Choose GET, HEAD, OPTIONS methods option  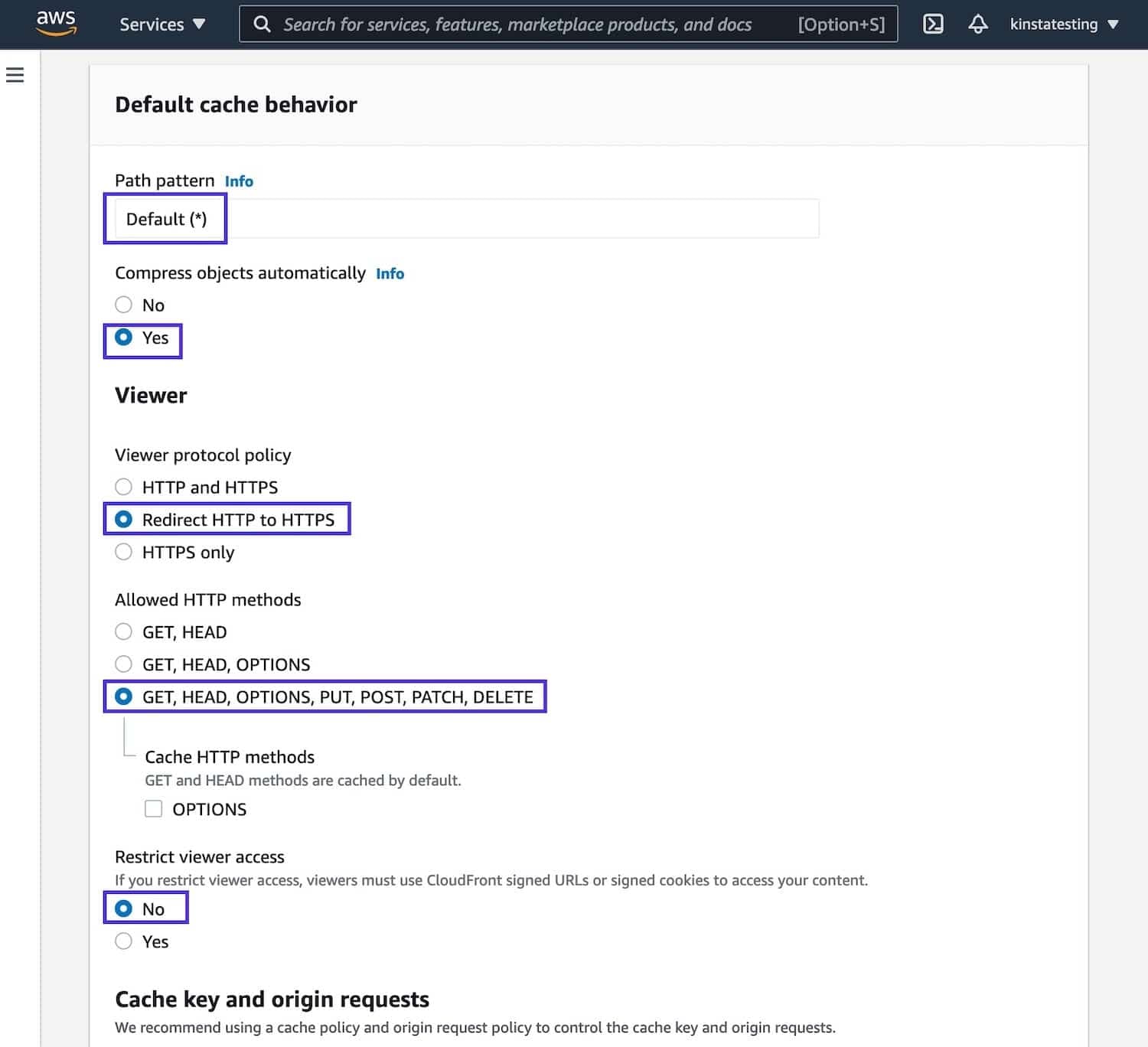[x=123, y=664]
